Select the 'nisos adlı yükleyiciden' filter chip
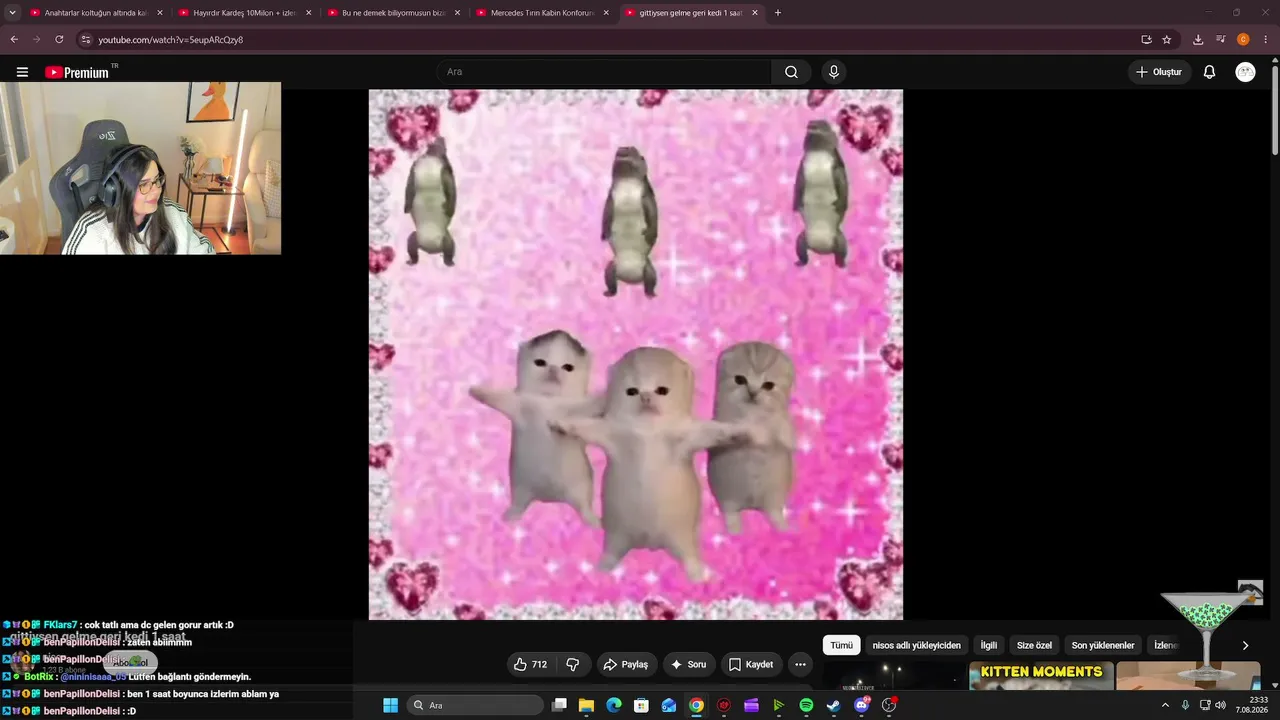Viewport: 1280px width, 720px height. pyautogui.click(x=916, y=645)
